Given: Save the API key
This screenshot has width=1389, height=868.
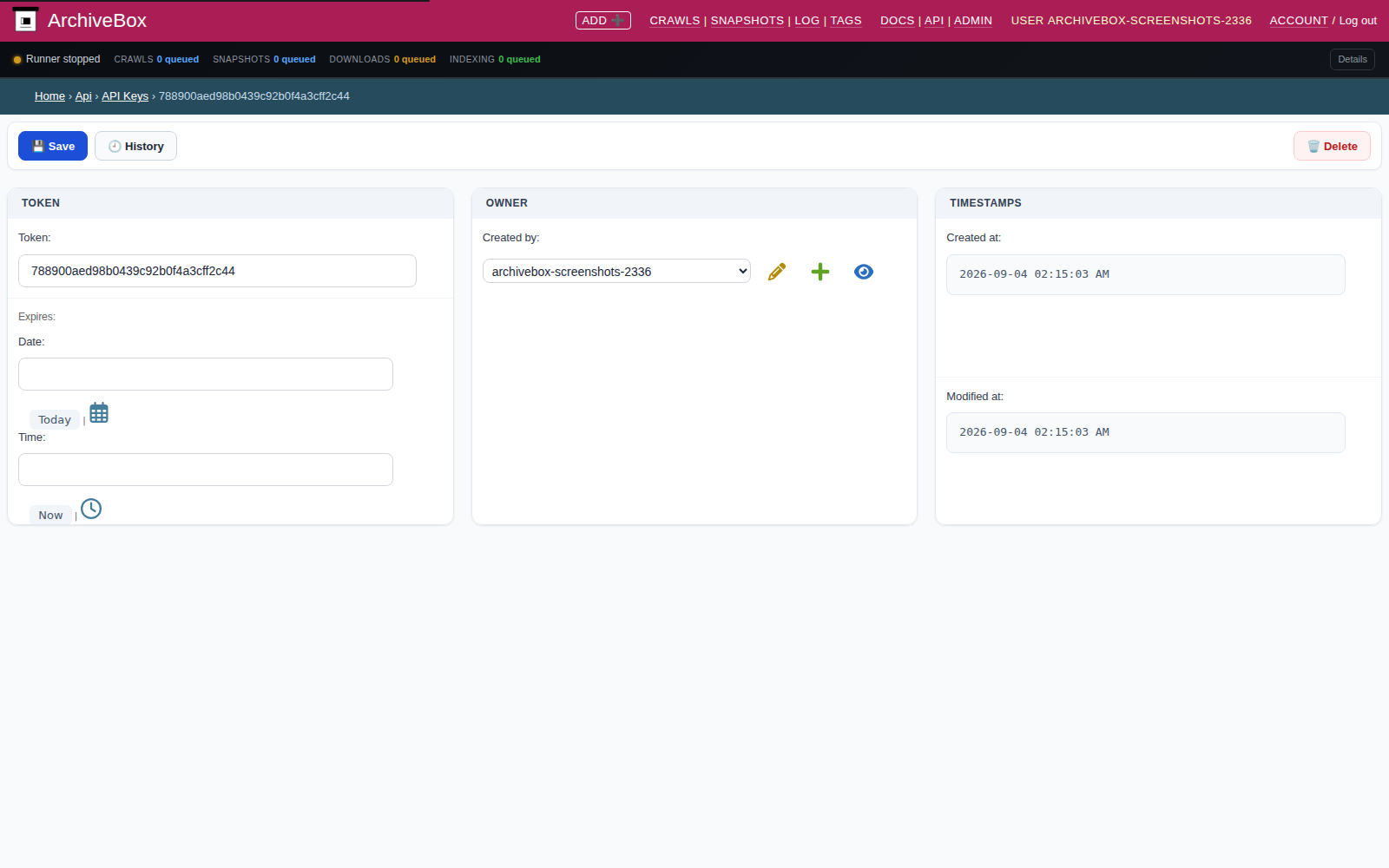Looking at the screenshot, I should (53, 146).
